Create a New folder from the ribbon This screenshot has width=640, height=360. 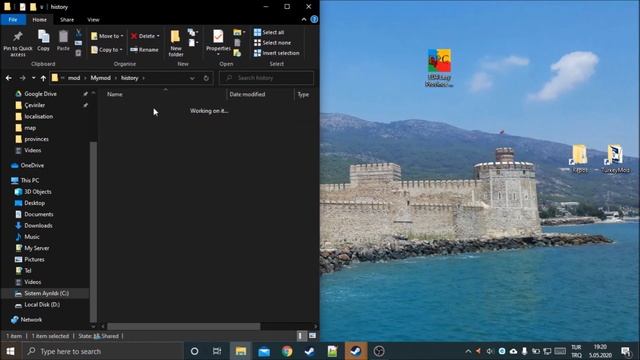176,43
